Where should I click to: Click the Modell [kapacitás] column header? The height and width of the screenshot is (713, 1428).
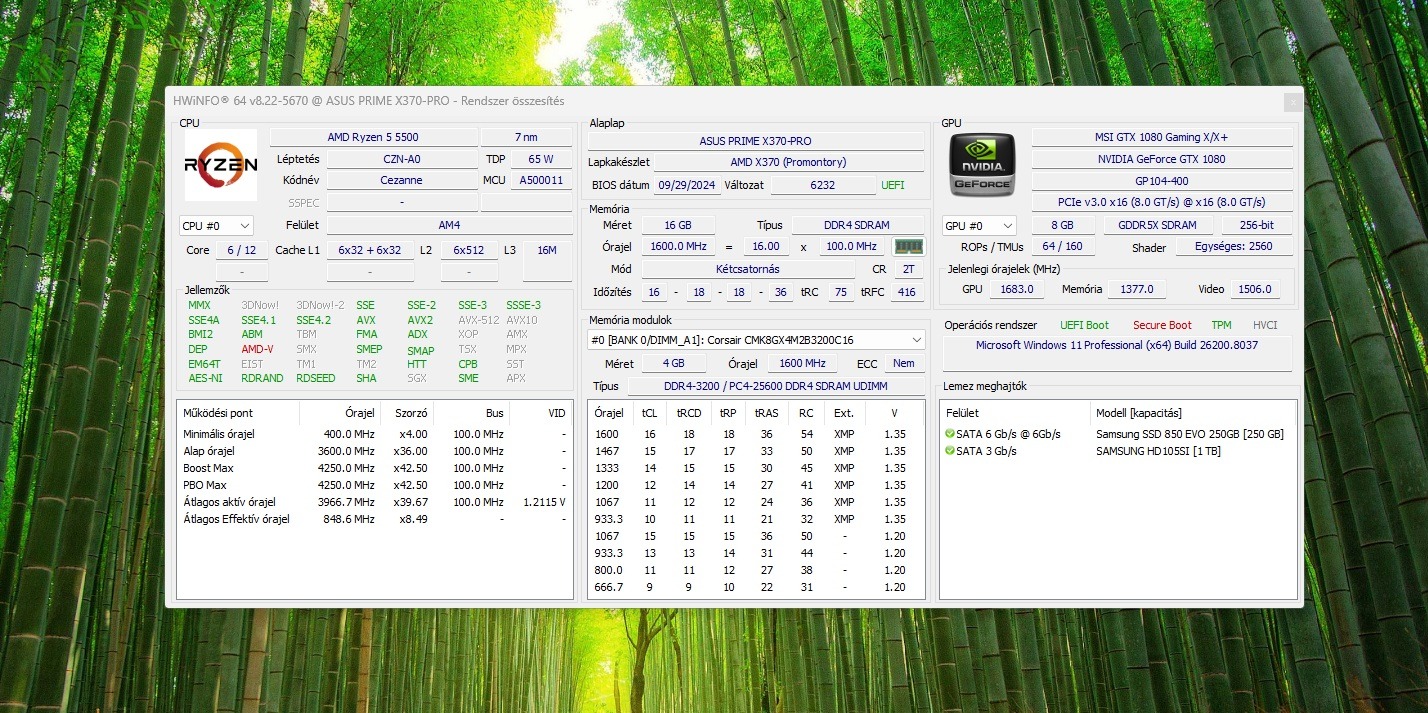pyautogui.click(x=1193, y=413)
